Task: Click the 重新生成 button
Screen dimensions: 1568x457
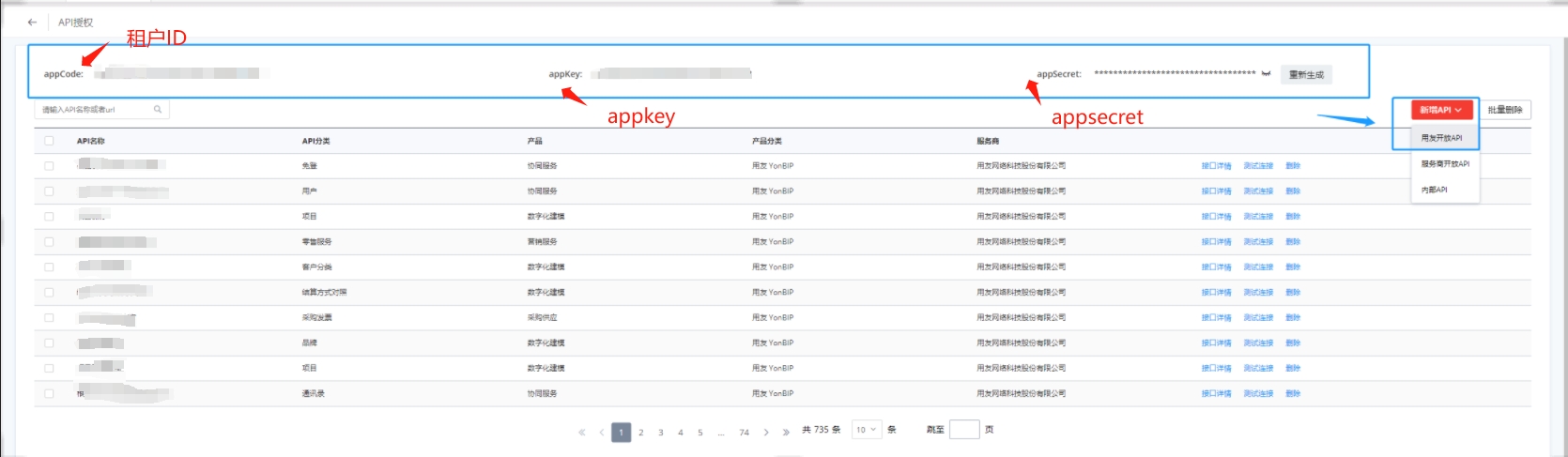Action: point(1306,74)
